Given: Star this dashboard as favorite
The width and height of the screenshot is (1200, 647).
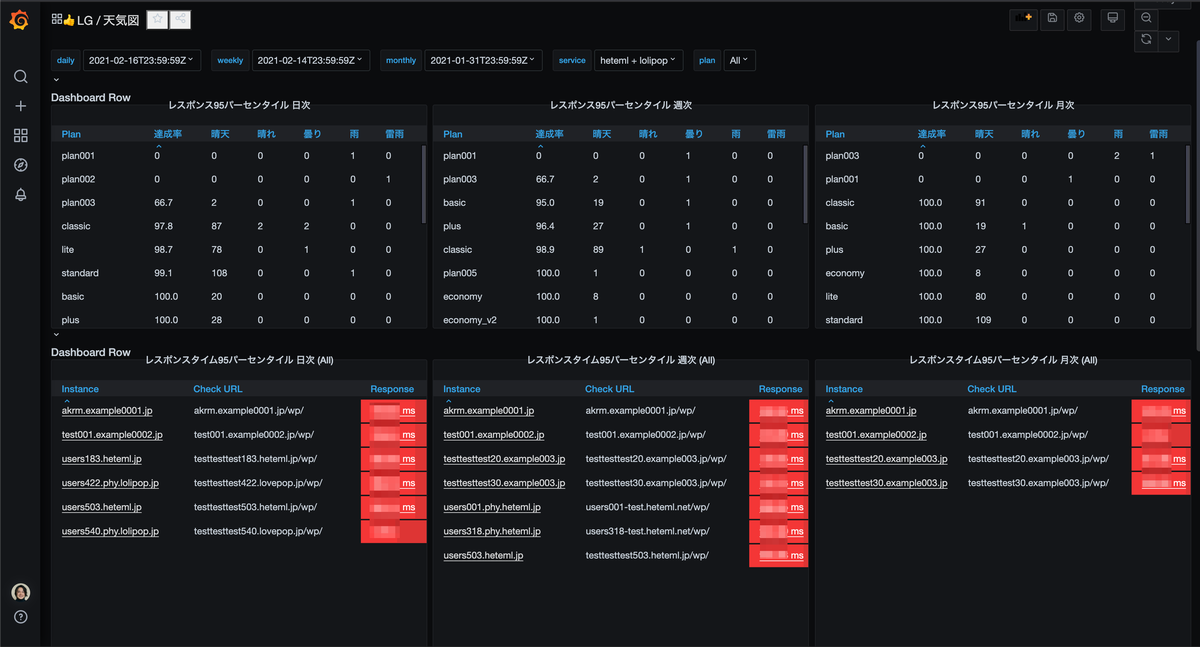Looking at the screenshot, I should [158, 20].
